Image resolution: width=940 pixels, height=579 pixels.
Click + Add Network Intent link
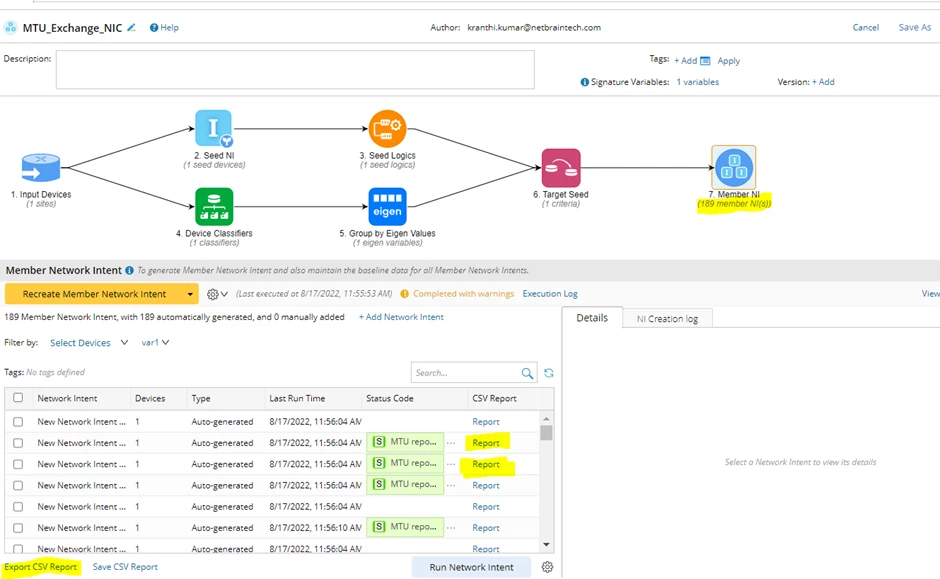pos(401,317)
